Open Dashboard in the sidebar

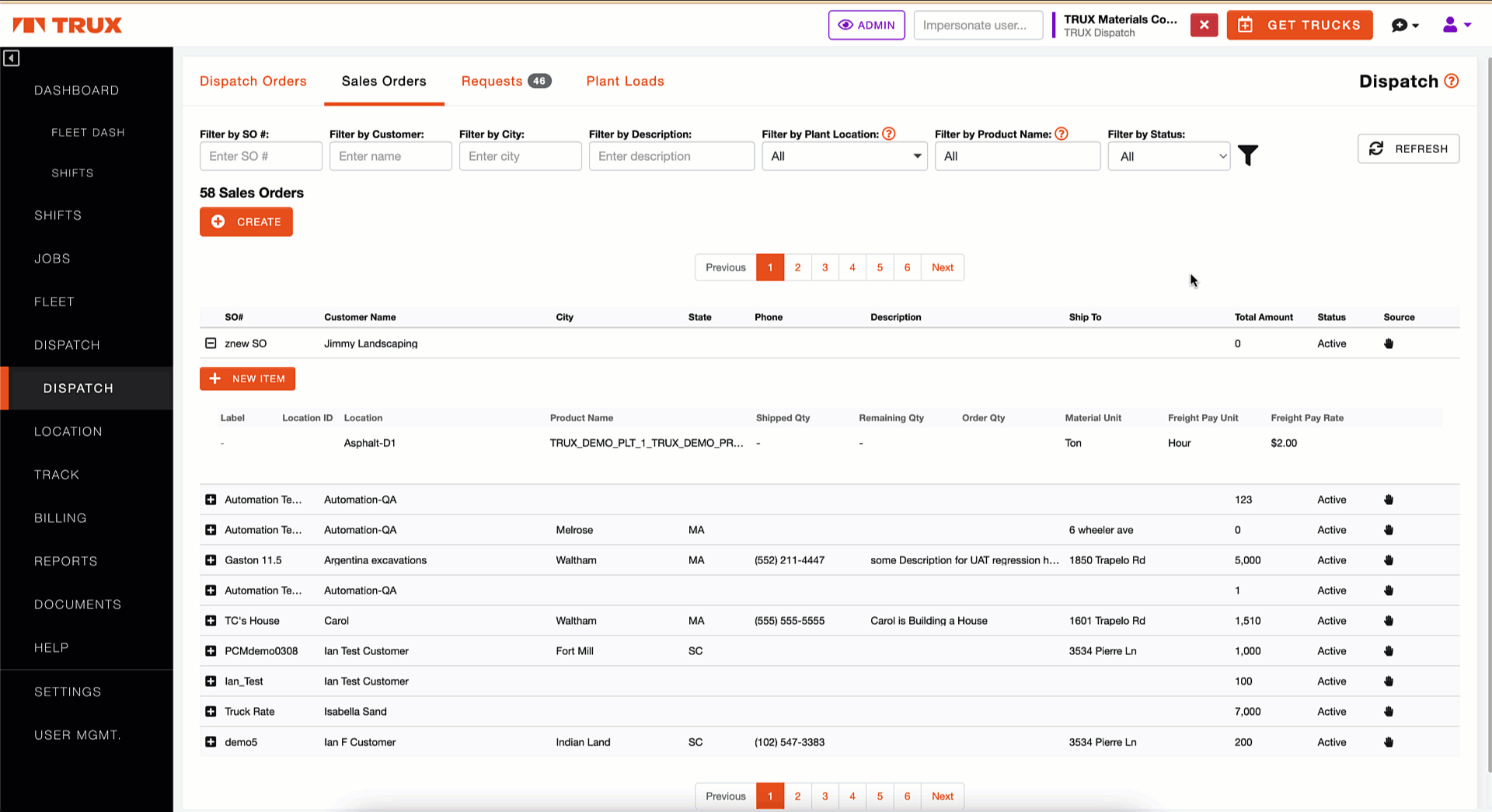coord(77,90)
